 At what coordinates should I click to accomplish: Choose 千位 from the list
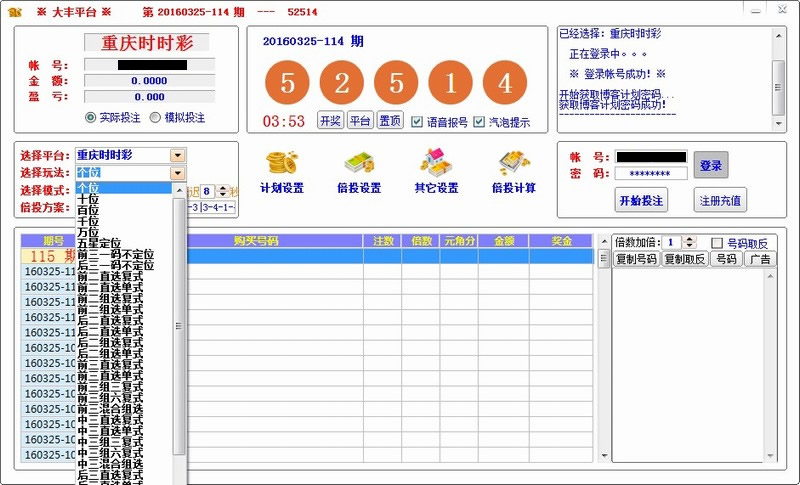(124, 221)
